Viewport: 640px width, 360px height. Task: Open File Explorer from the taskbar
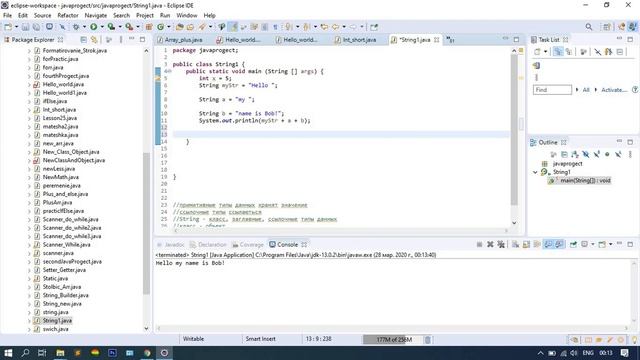(60, 353)
